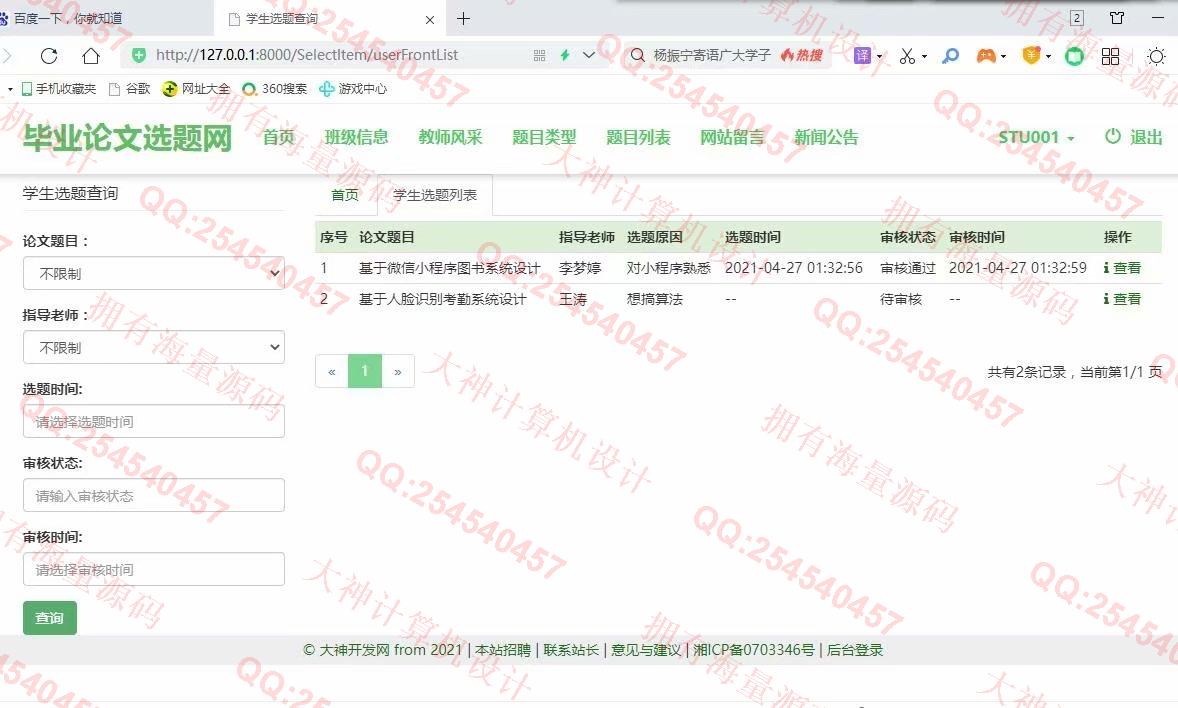The width and height of the screenshot is (1178, 708).
Task: Select the 学生选题列表 tab
Action: [435, 195]
